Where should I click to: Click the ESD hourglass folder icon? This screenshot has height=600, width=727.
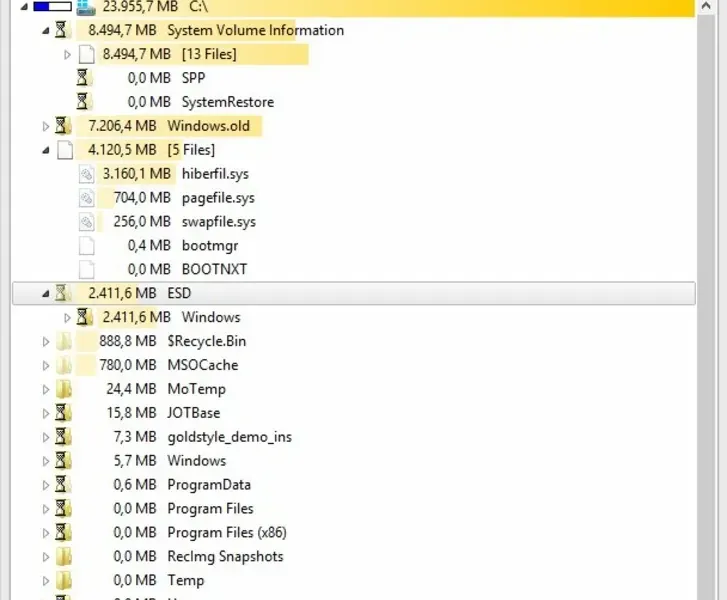62,293
